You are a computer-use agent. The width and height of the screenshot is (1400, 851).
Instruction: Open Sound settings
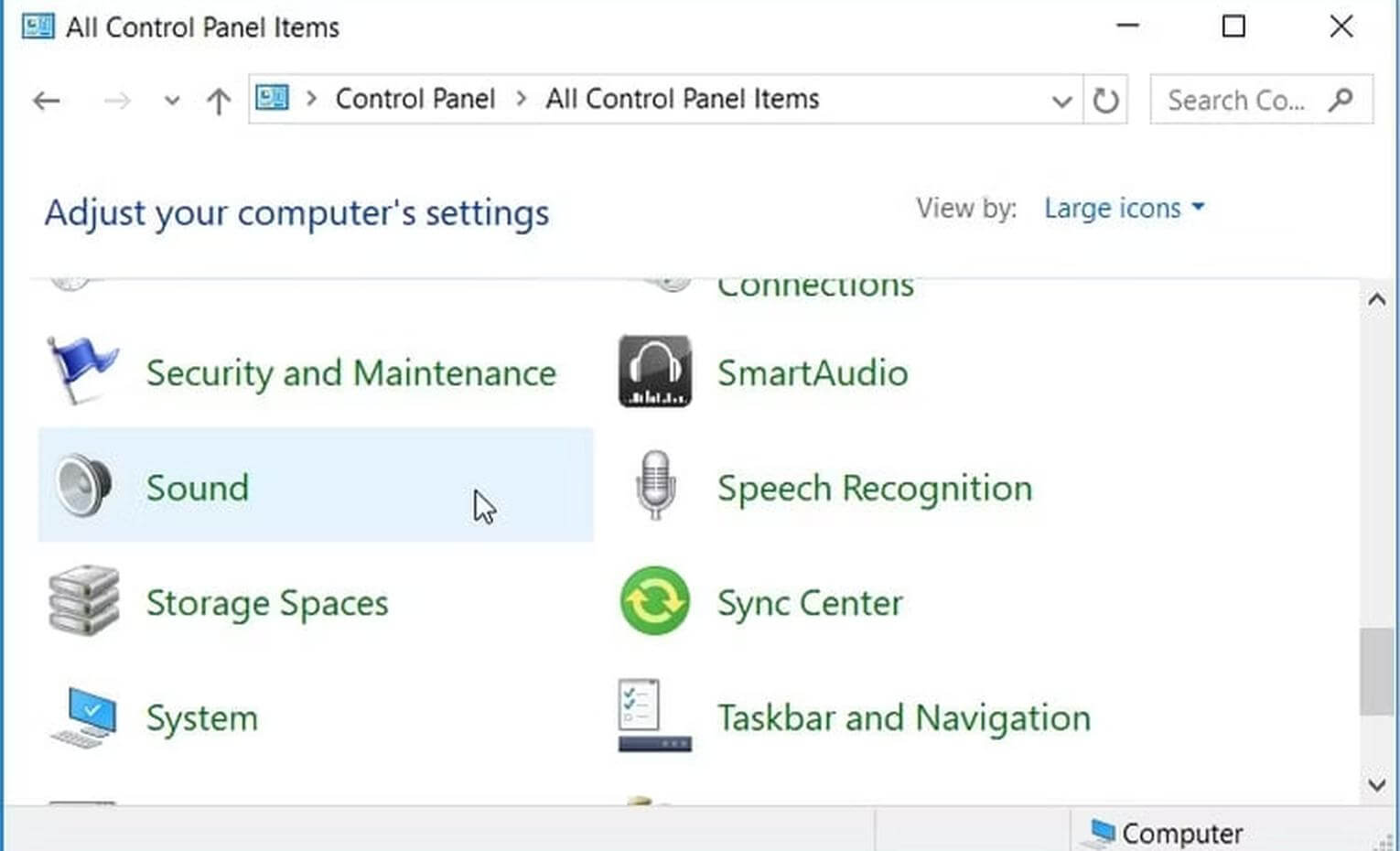(x=198, y=488)
